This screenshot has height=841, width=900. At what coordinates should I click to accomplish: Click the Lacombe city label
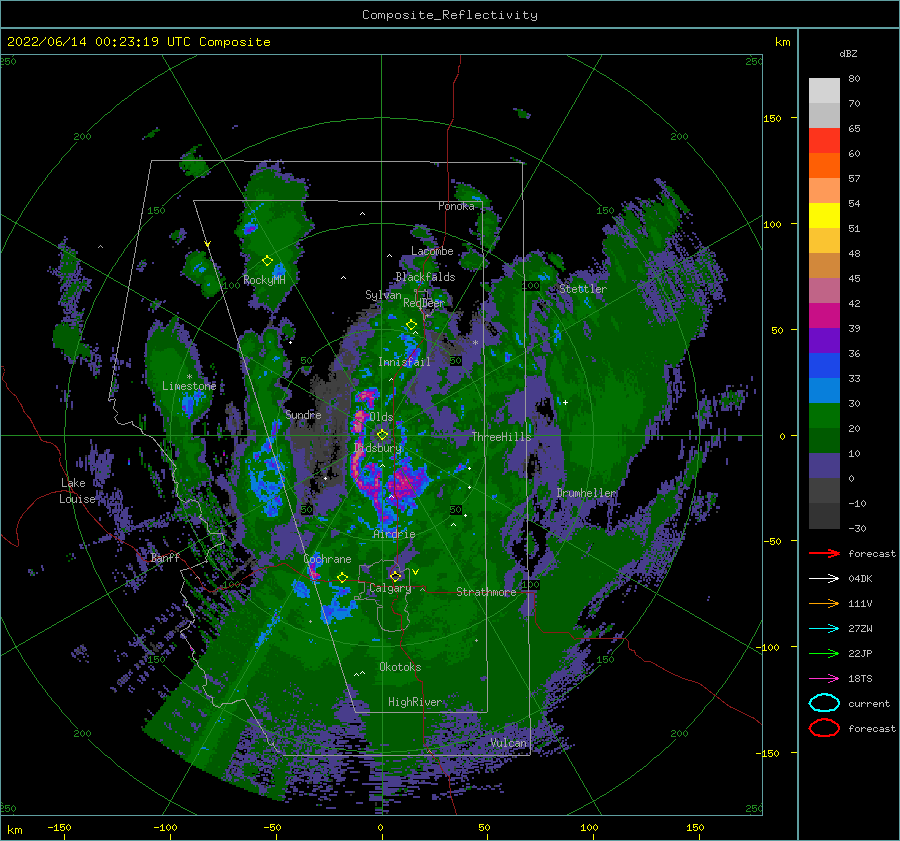tap(432, 251)
